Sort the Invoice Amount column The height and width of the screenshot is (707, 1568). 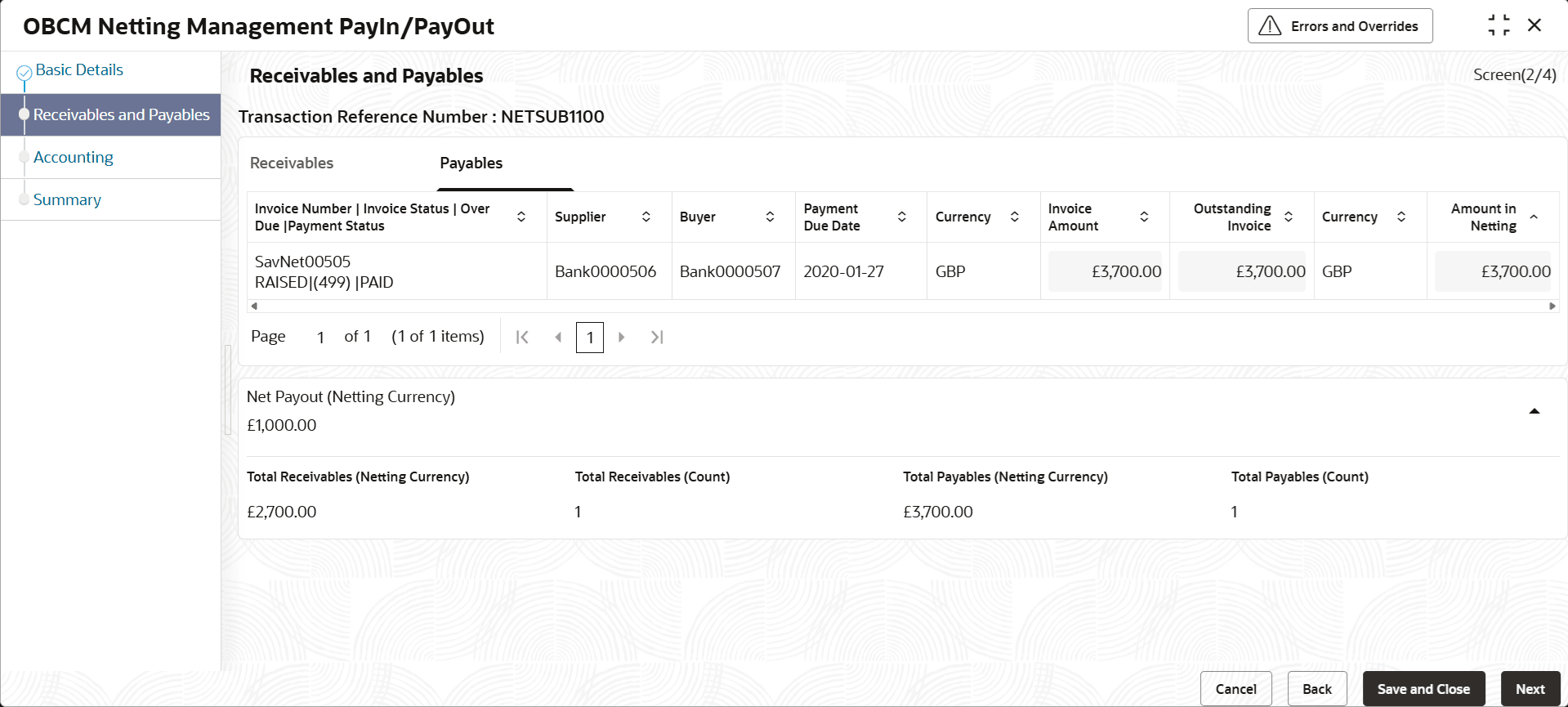click(x=1144, y=217)
